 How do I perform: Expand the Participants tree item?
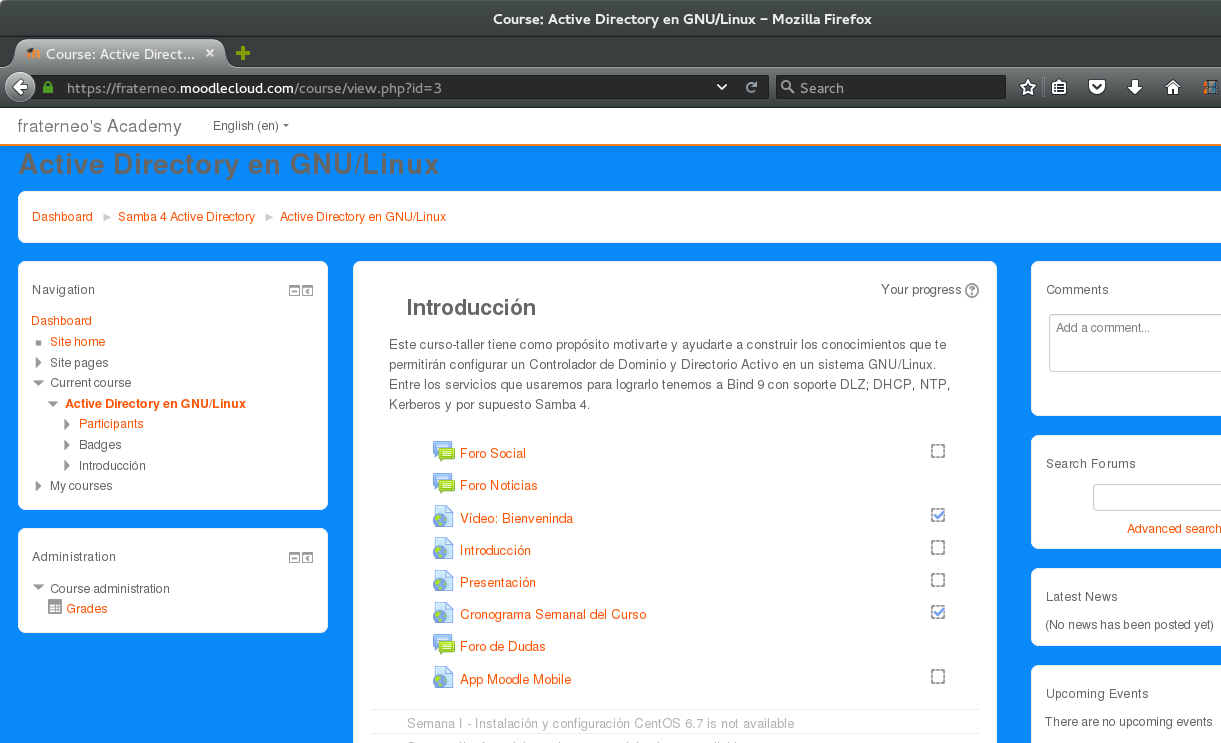66,423
